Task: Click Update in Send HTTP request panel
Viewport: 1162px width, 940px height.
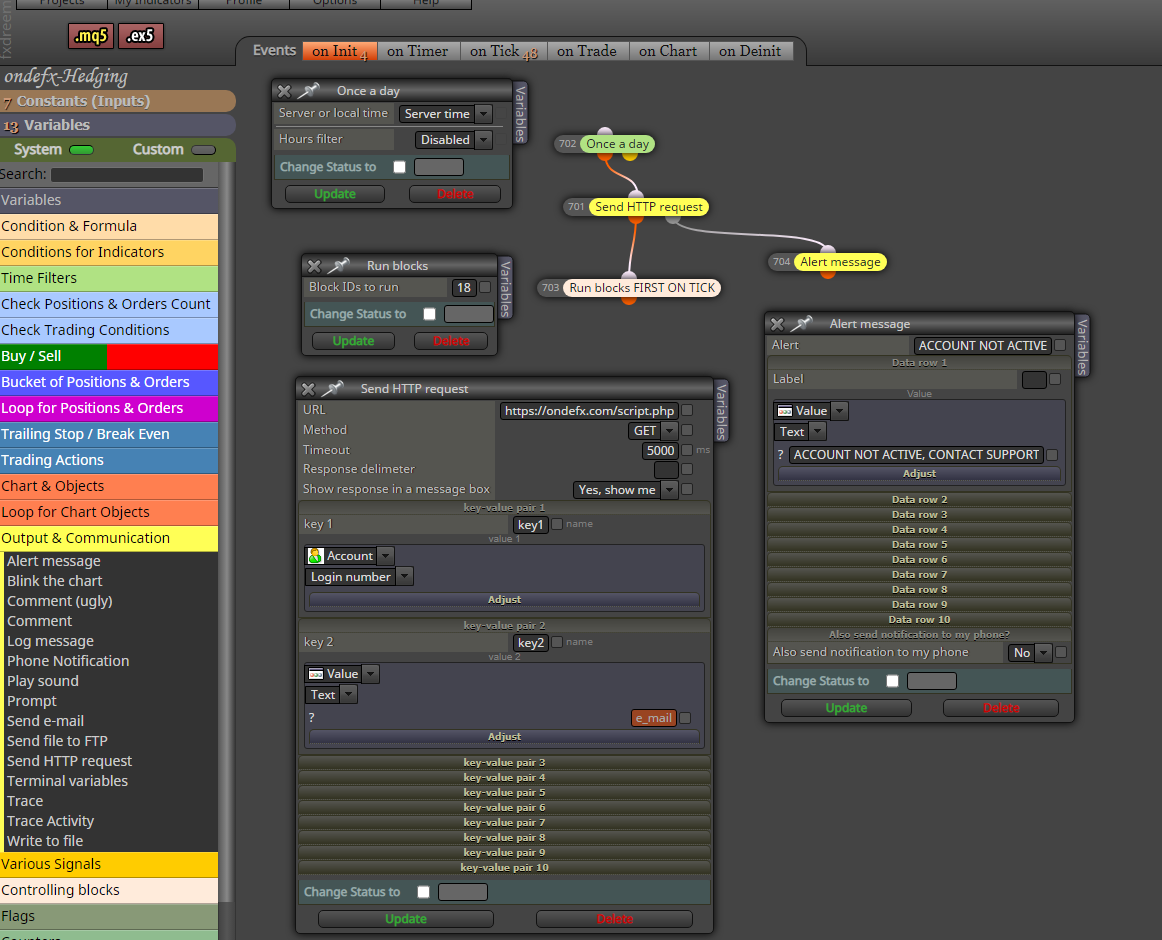Action: (x=405, y=919)
